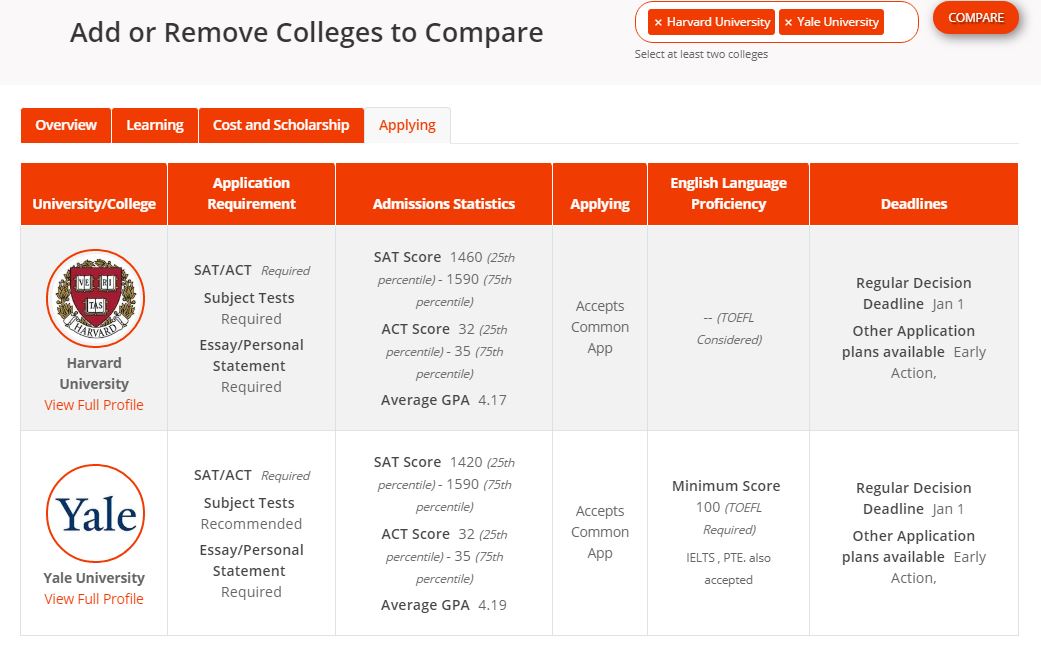This screenshot has height=649, width=1041.
Task: Click the Yale University logo
Action: (95, 513)
